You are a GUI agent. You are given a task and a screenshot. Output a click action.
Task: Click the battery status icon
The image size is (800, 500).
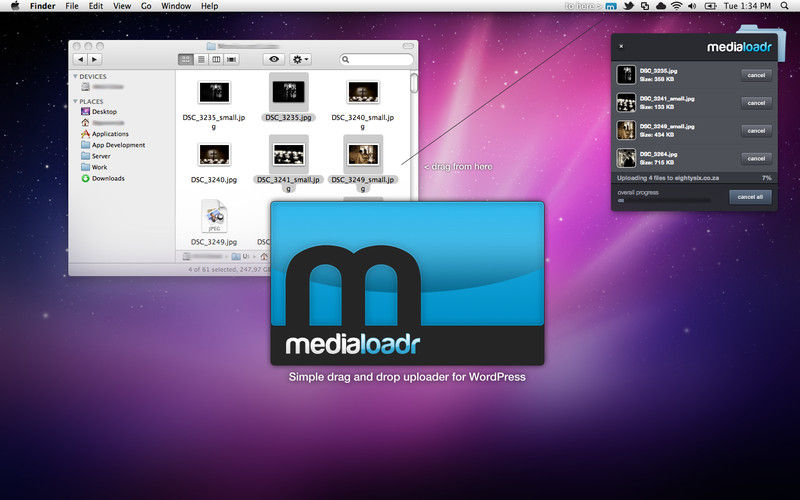(710, 6)
